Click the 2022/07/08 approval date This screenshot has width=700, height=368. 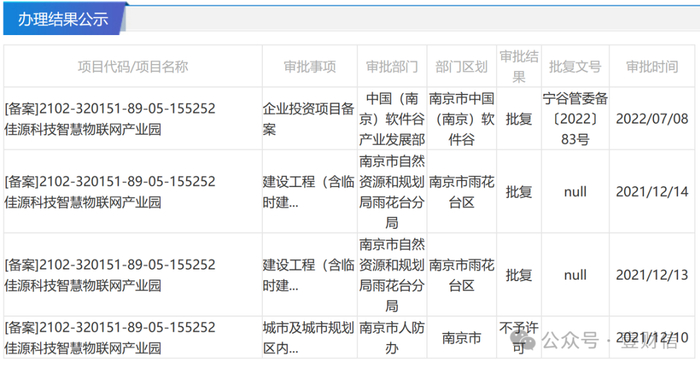652,119
